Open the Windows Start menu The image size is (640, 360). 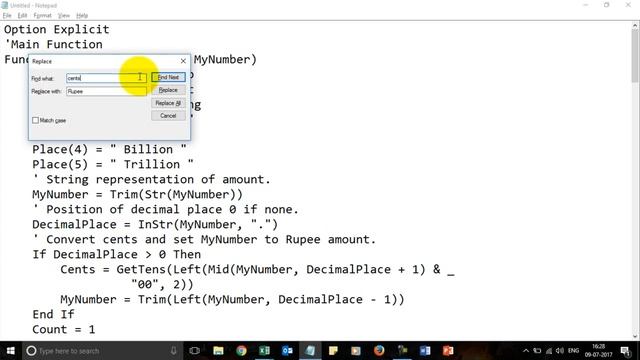pos(11,351)
